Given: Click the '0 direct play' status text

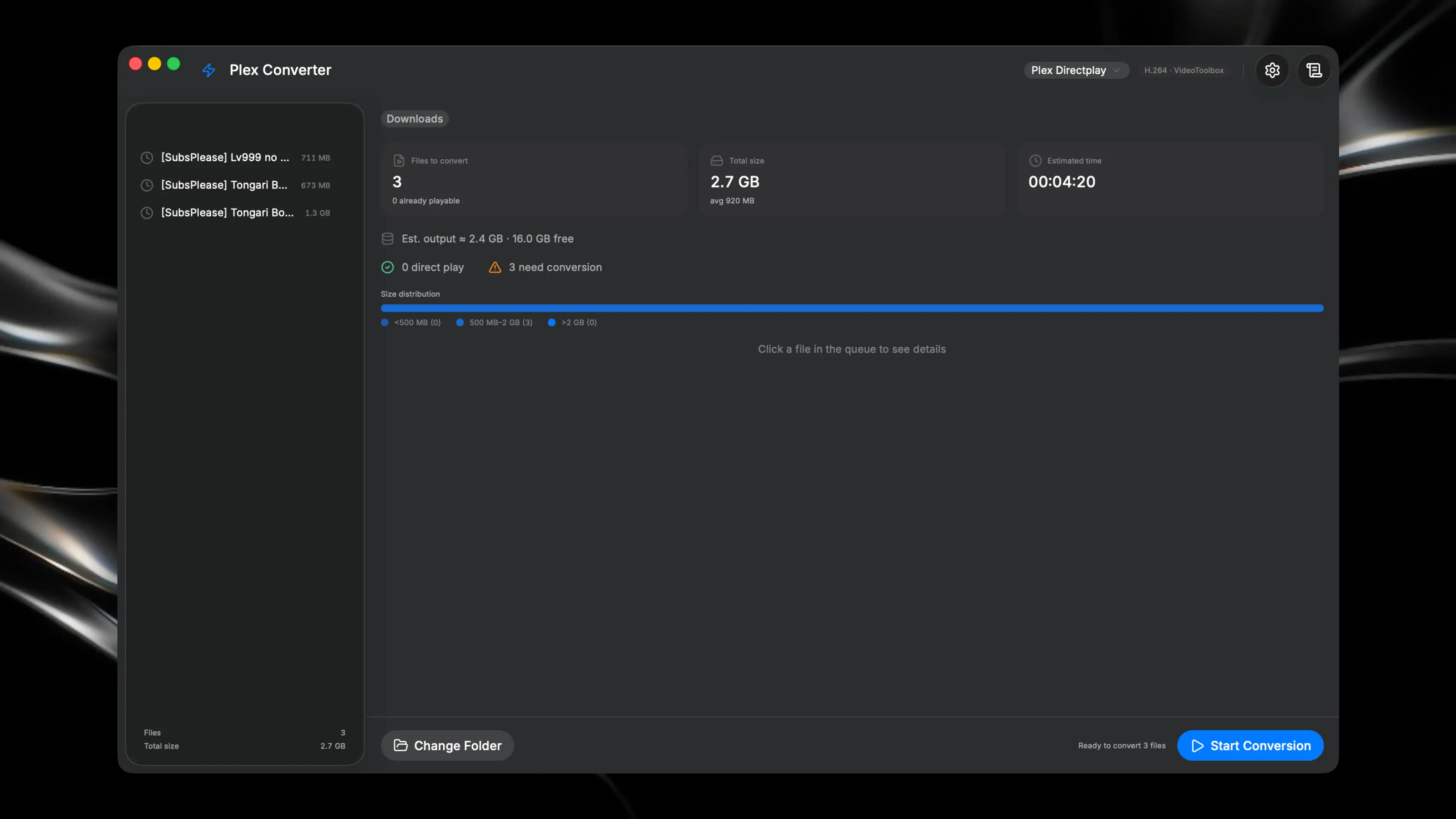Looking at the screenshot, I should pos(432,268).
